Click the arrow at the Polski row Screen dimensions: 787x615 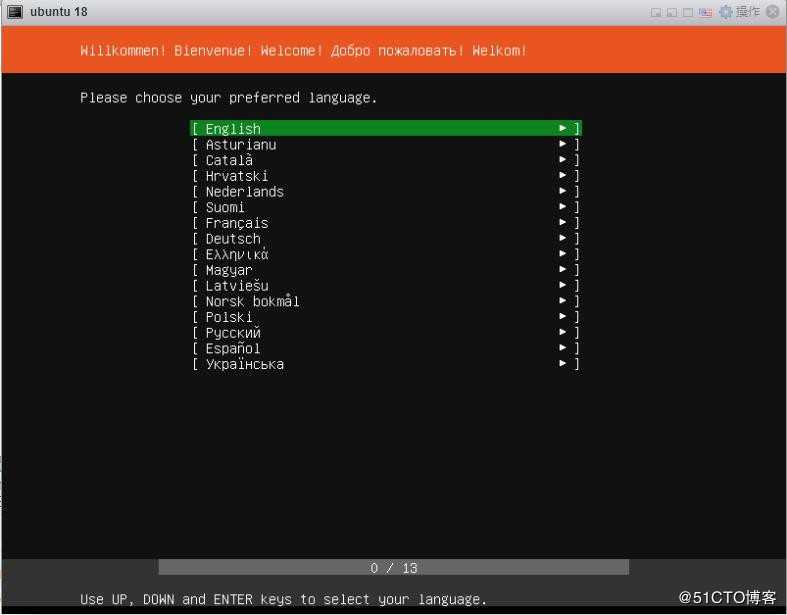tap(563, 316)
